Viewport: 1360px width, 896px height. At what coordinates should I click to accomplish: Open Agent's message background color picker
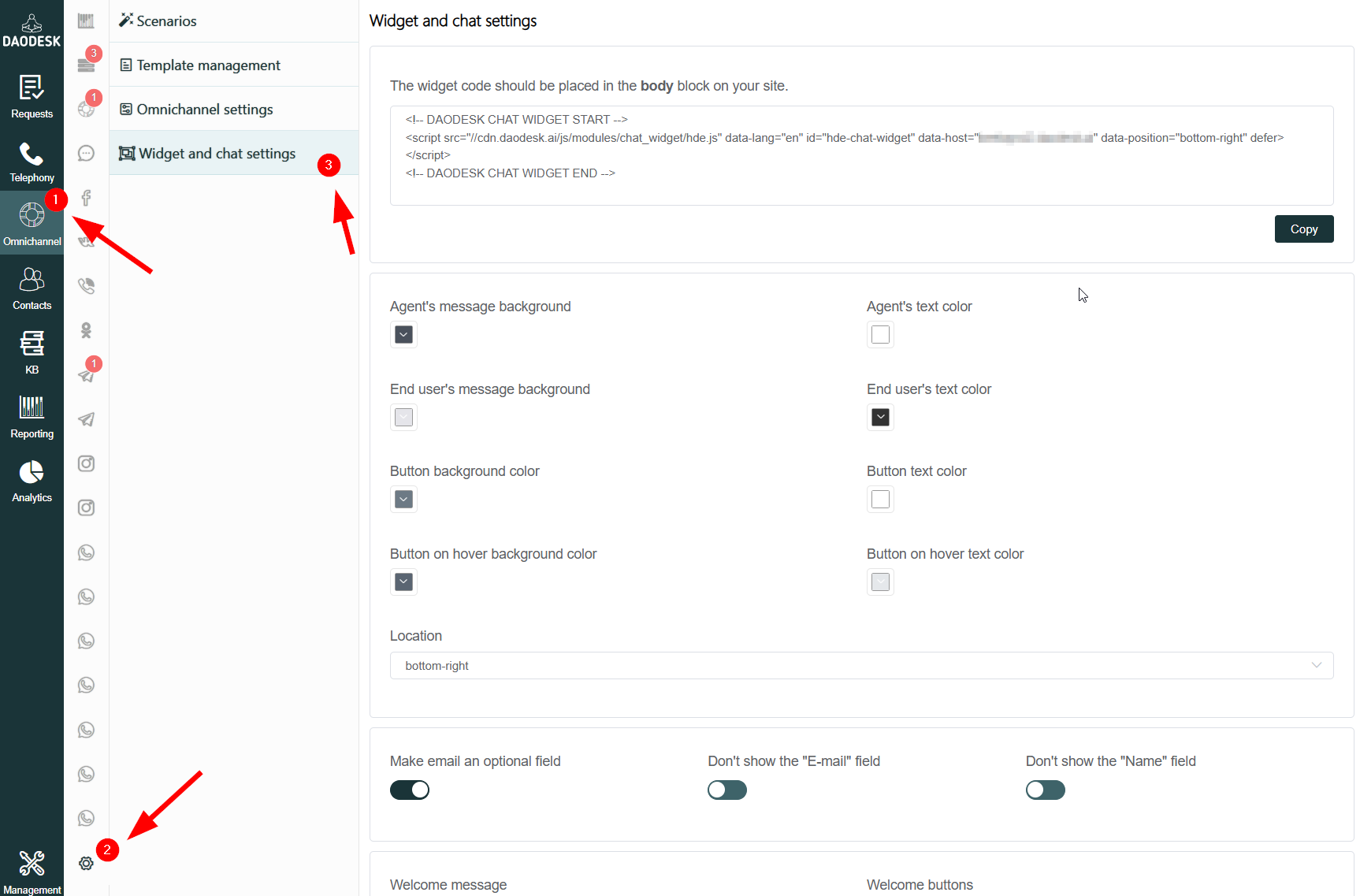[x=403, y=335]
